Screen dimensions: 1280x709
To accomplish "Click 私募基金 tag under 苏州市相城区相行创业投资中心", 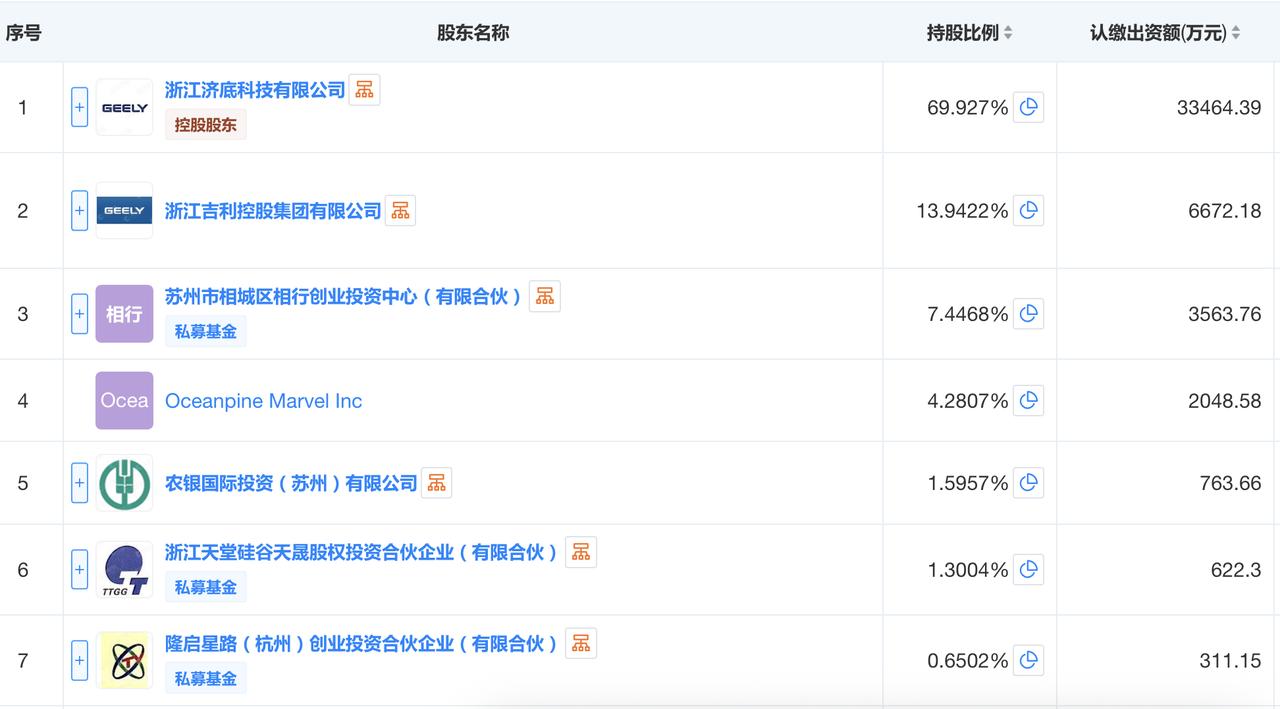I will [x=205, y=331].
